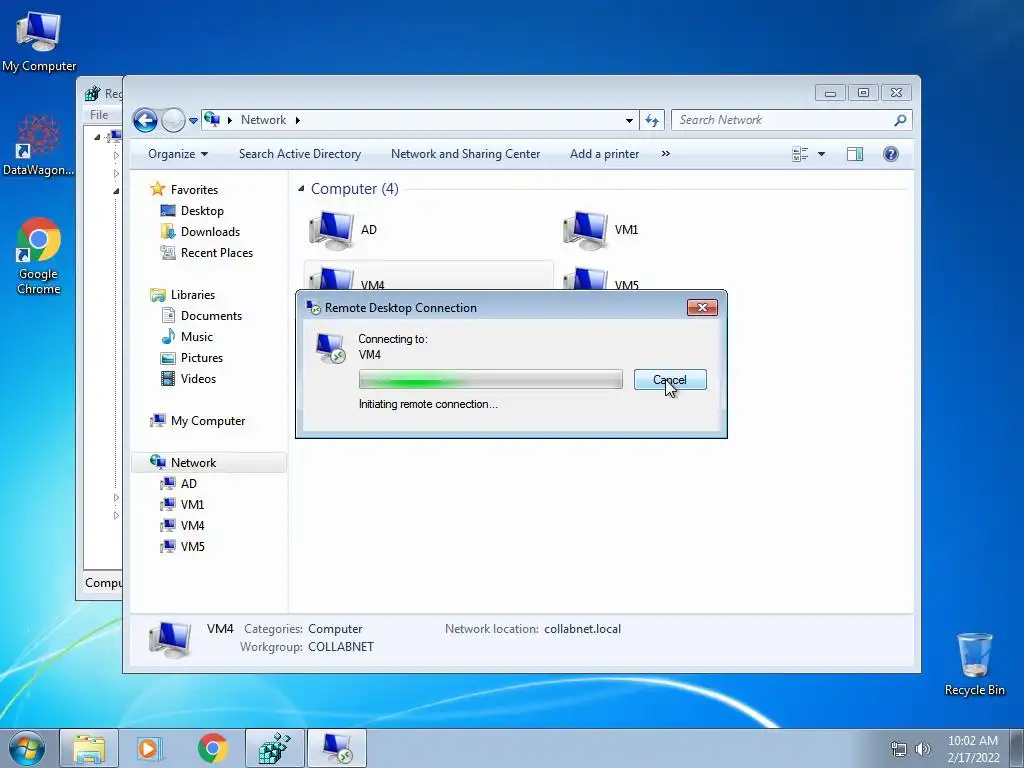This screenshot has height=768, width=1024.
Task: Select Libraries in navigation pane
Action: pyautogui.click(x=193, y=295)
